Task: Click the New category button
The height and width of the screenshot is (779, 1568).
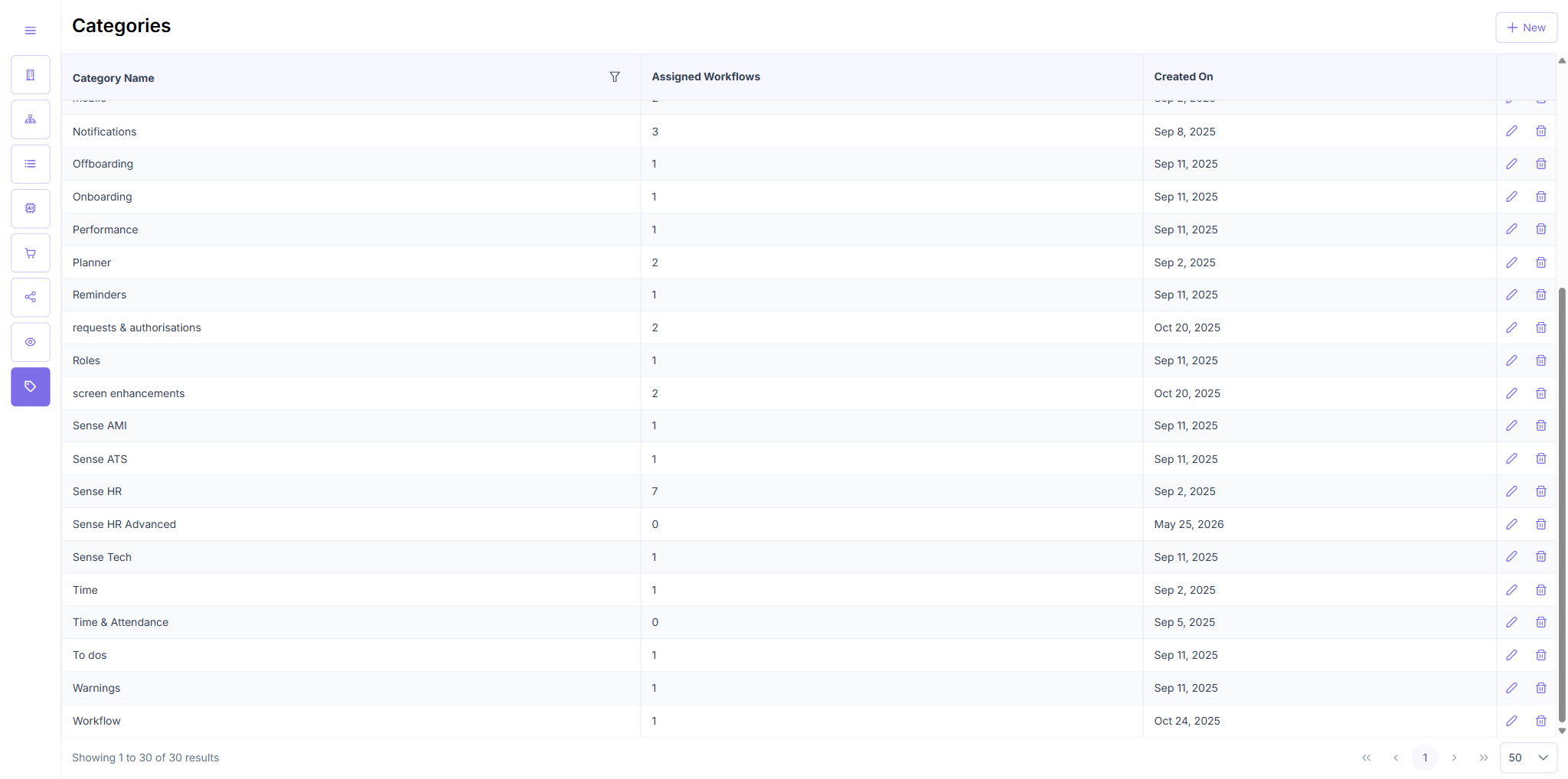Action: [1526, 28]
